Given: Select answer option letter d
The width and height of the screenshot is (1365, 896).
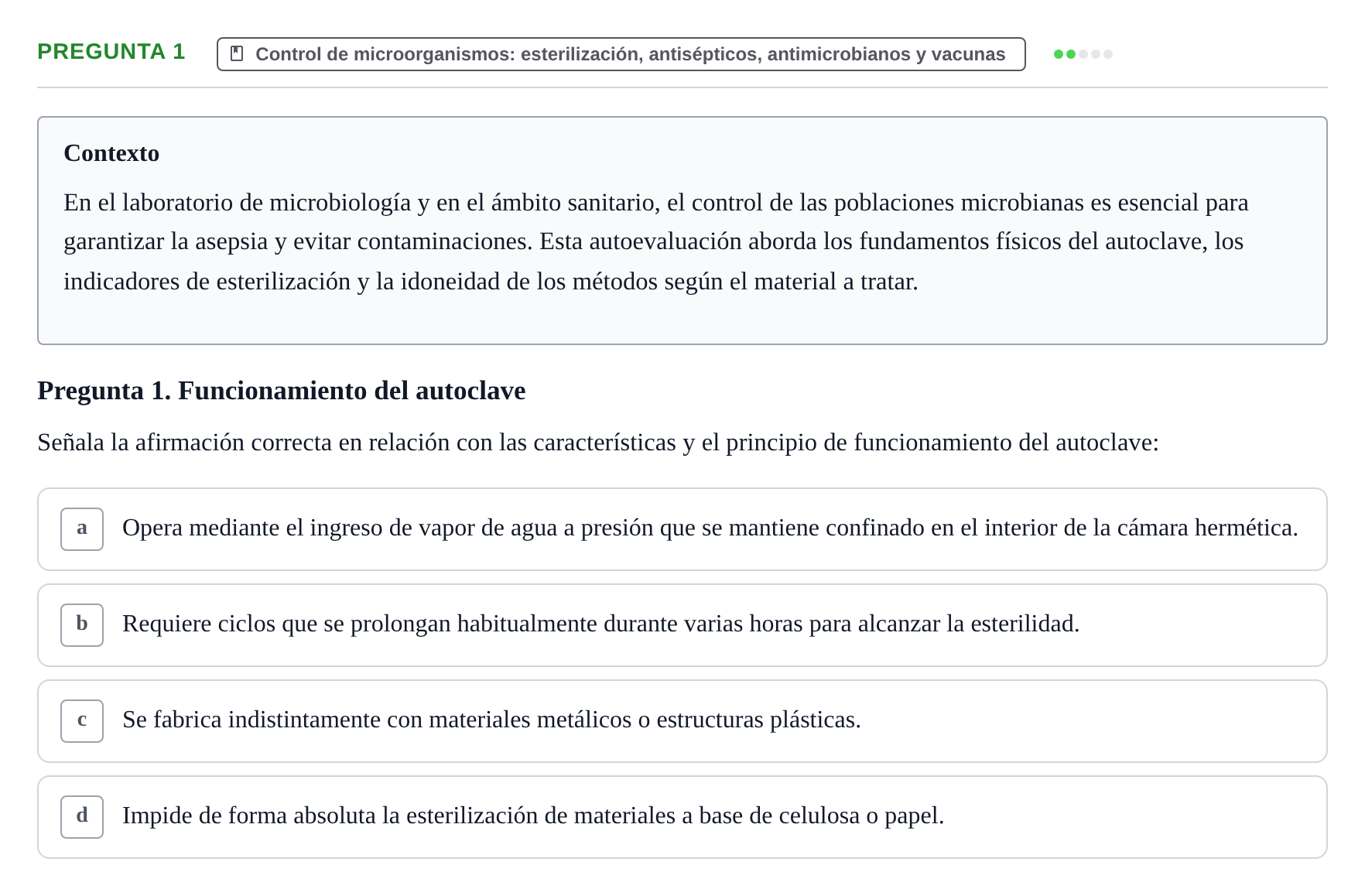Looking at the screenshot, I should [82, 817].
